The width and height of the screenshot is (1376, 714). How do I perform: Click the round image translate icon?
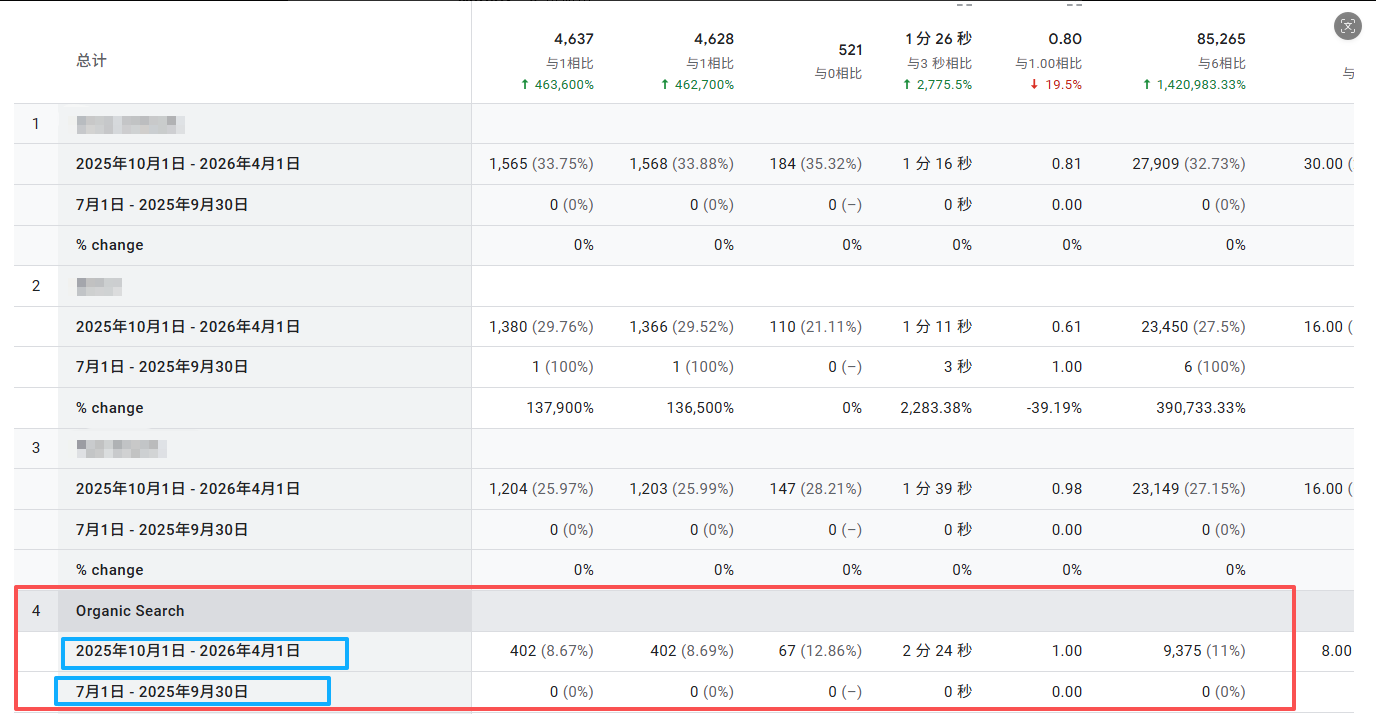click(x=1348, y=27)
